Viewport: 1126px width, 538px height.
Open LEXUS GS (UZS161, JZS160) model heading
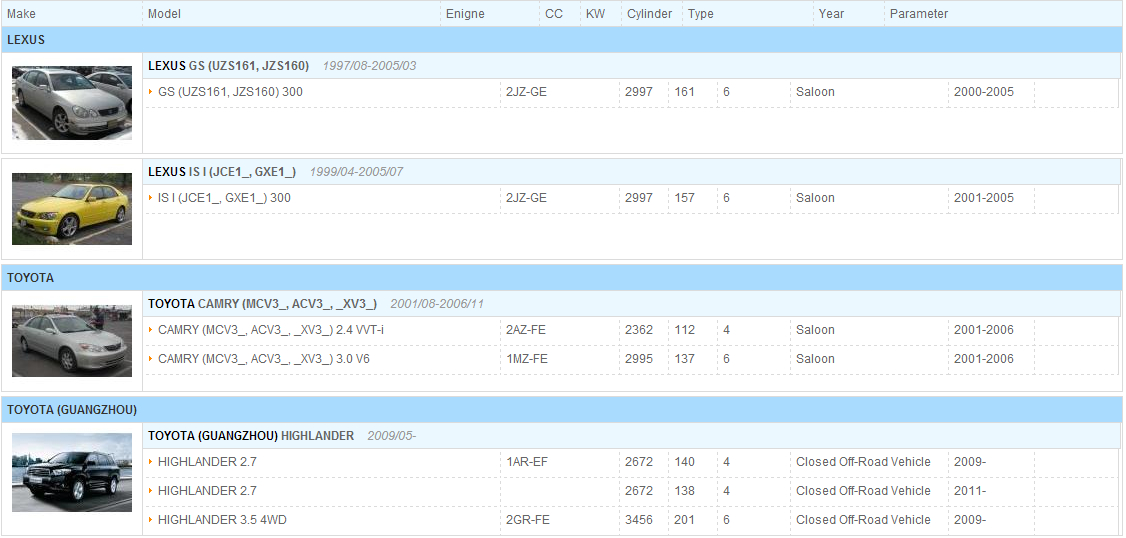pyautogui.click(x=228, y=66)
